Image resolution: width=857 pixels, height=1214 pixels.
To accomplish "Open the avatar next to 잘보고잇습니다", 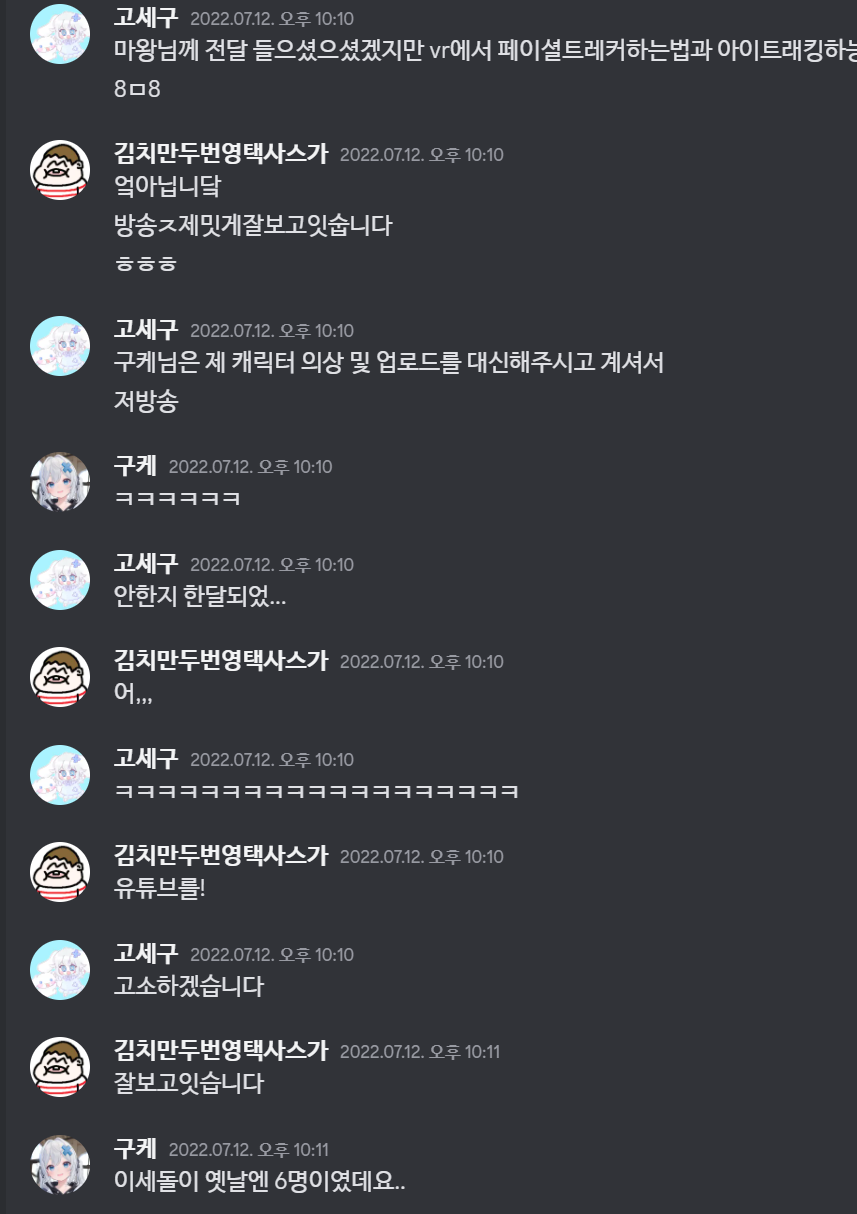I will (60, 1067).
